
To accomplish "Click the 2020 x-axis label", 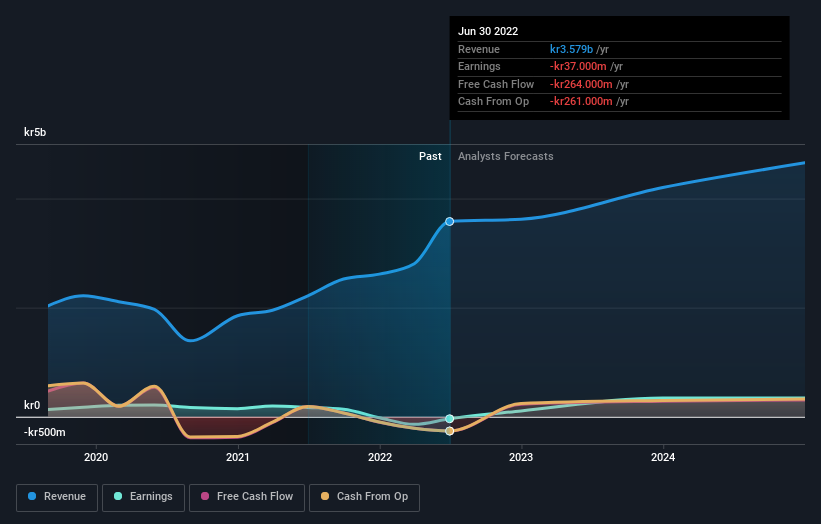I will point(96,457).
